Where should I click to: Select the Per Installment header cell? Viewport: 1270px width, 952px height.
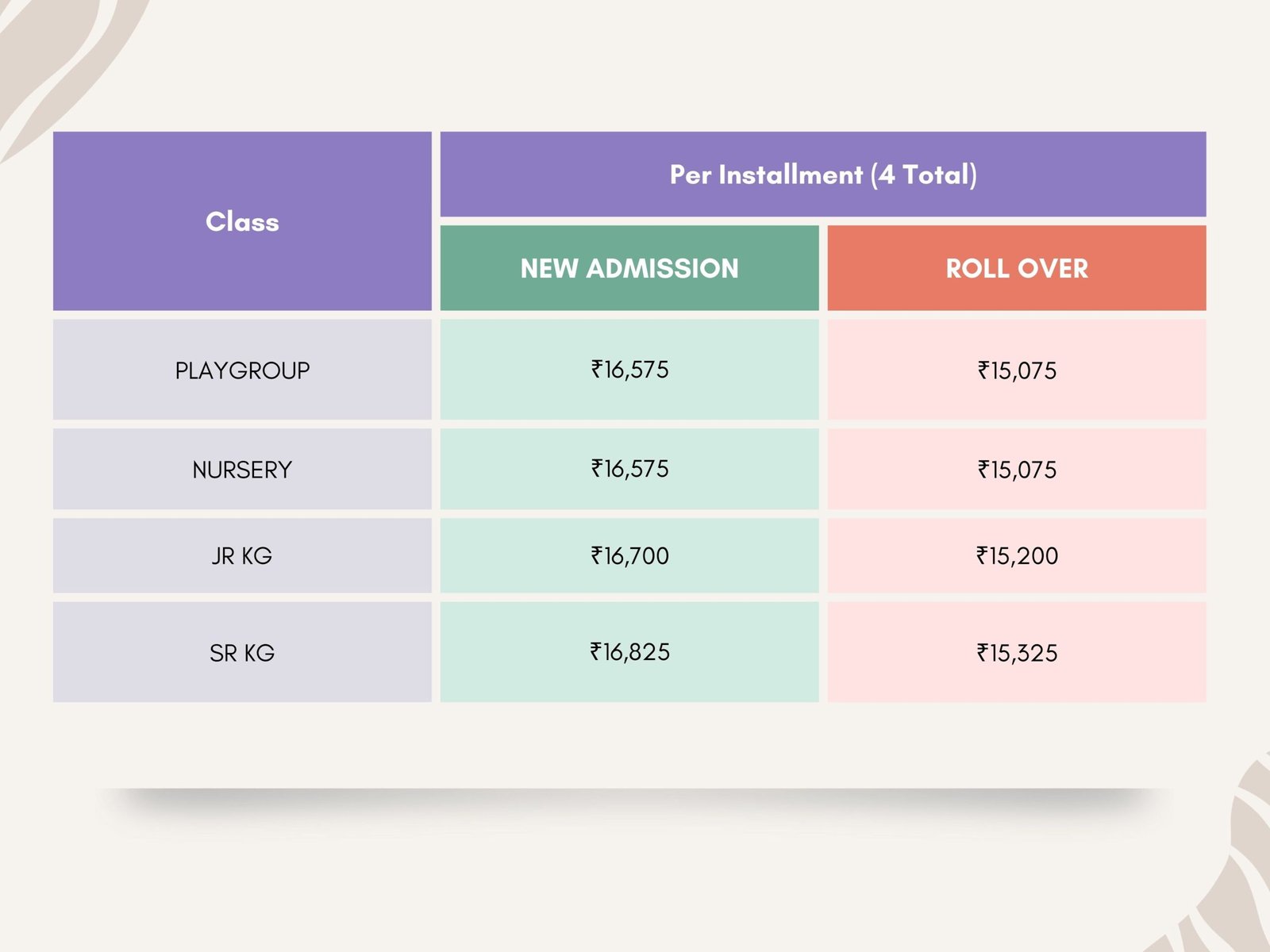[x=822, y=175]
